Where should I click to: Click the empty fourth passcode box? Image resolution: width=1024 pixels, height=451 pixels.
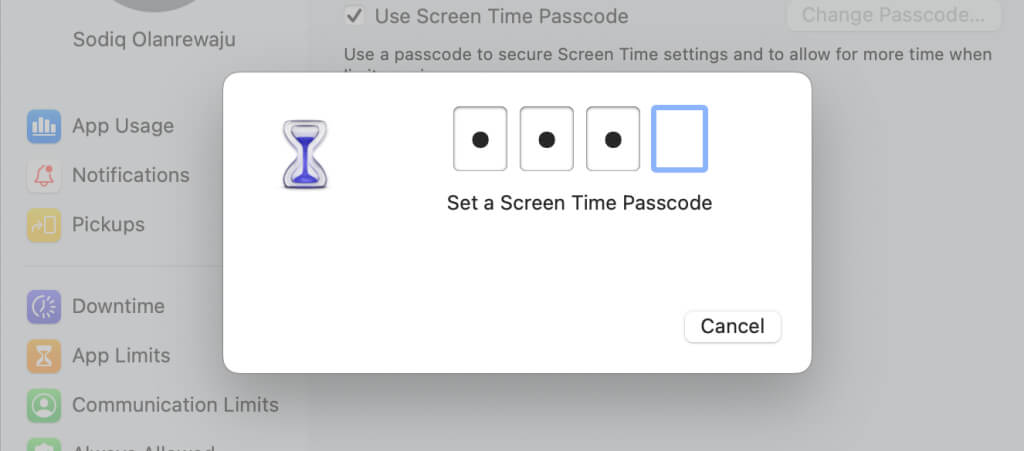coord(680,139)
